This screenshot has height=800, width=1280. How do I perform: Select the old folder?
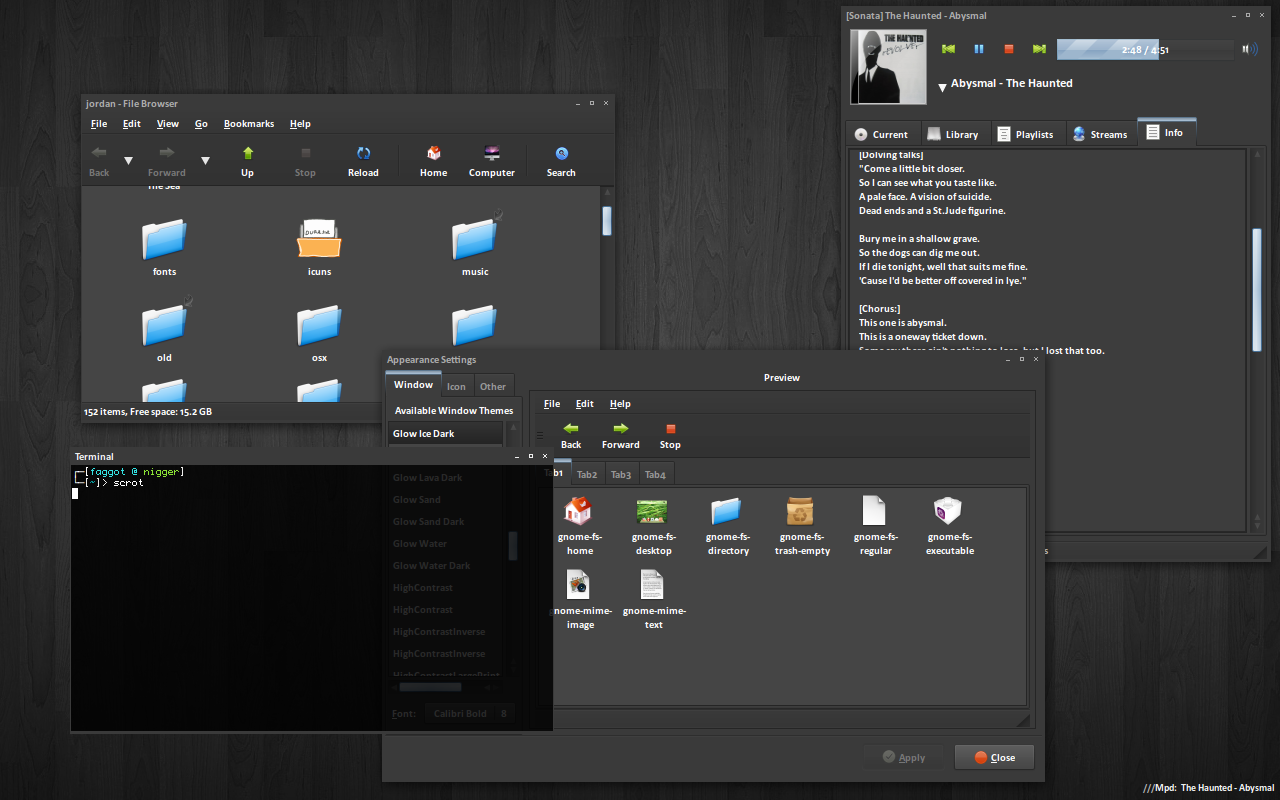[x=165, y=331]
